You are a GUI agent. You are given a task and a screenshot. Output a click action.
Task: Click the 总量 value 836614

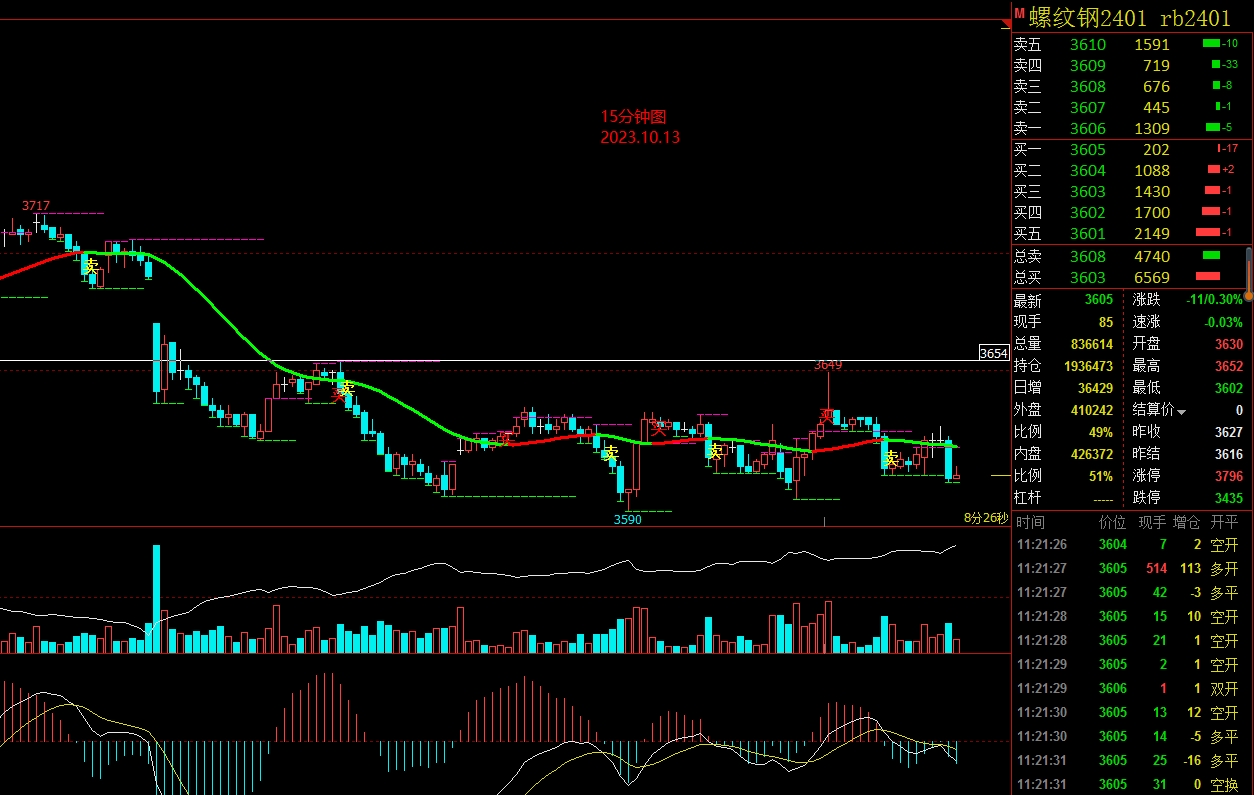[x=1092, y=344]
